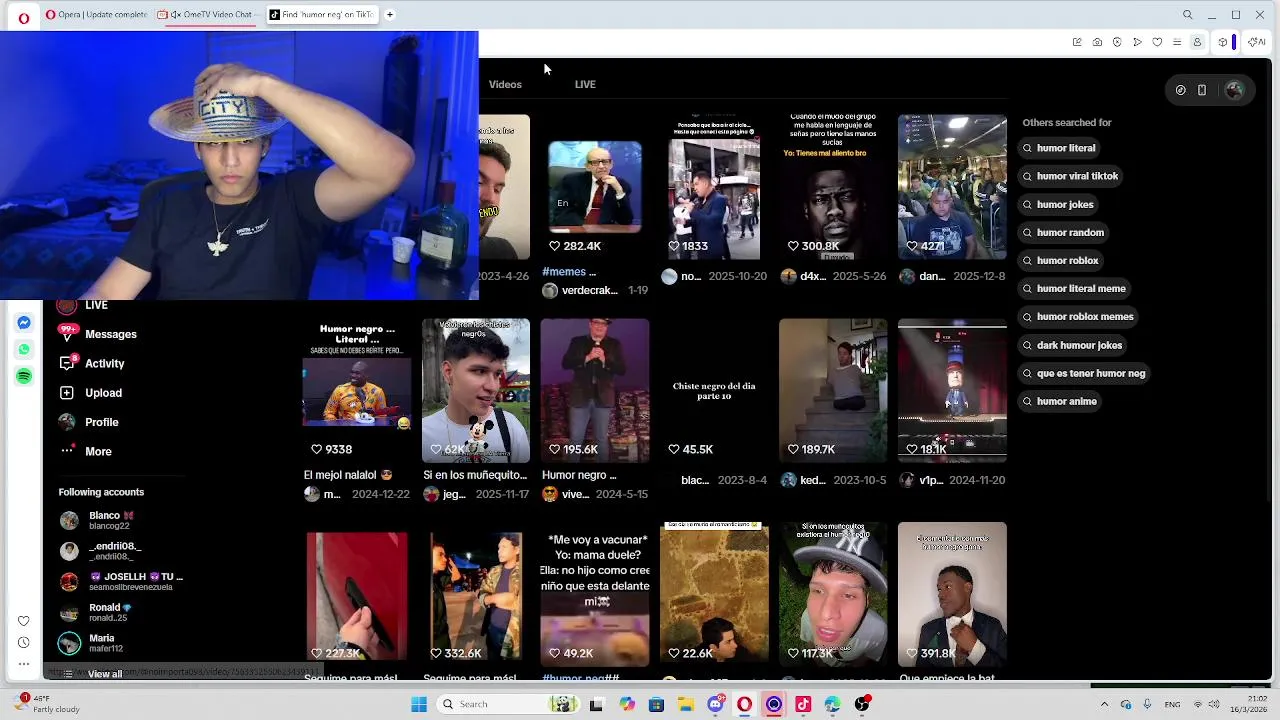Open Humor negro Literal video with 9338 likes
Image resolution: width=1280 pixels, height=720 pixels.
coord(357,391)
